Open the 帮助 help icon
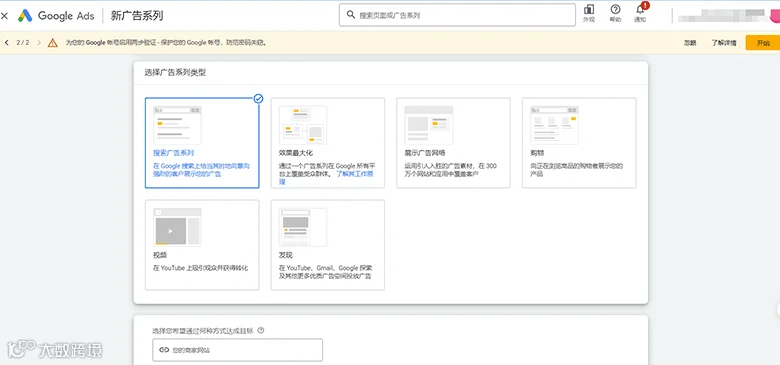 pos(615,13)
